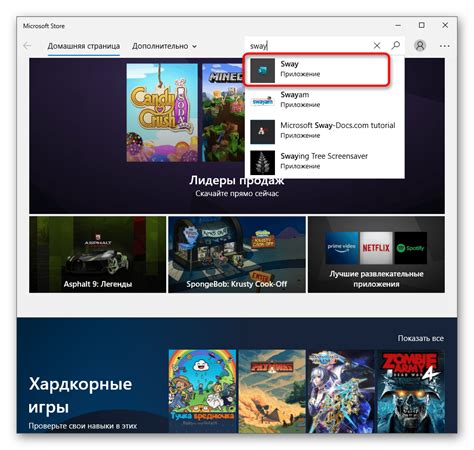This screenshot has height=450, width=474.
Task: Open the rainbow cartoon game cover
Action: 203,391
